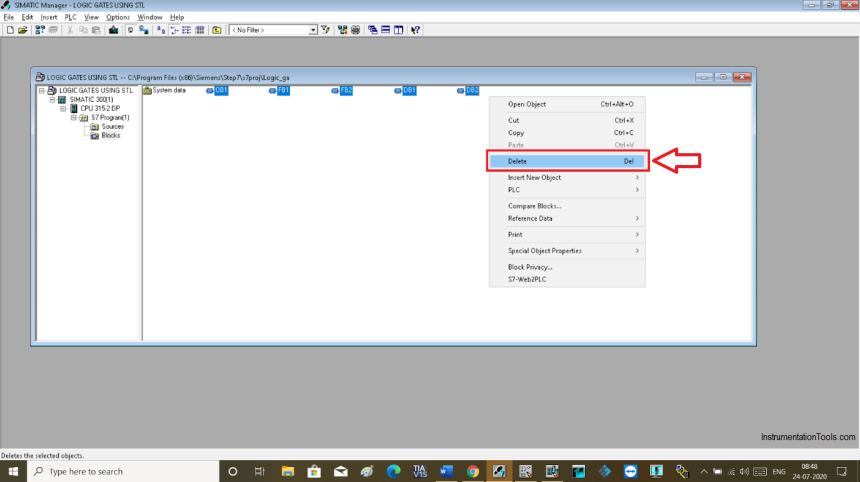The image size is (860, 482).
Task: Toggle Simulation on/off toolbar icon
Action: coord(355,30)
